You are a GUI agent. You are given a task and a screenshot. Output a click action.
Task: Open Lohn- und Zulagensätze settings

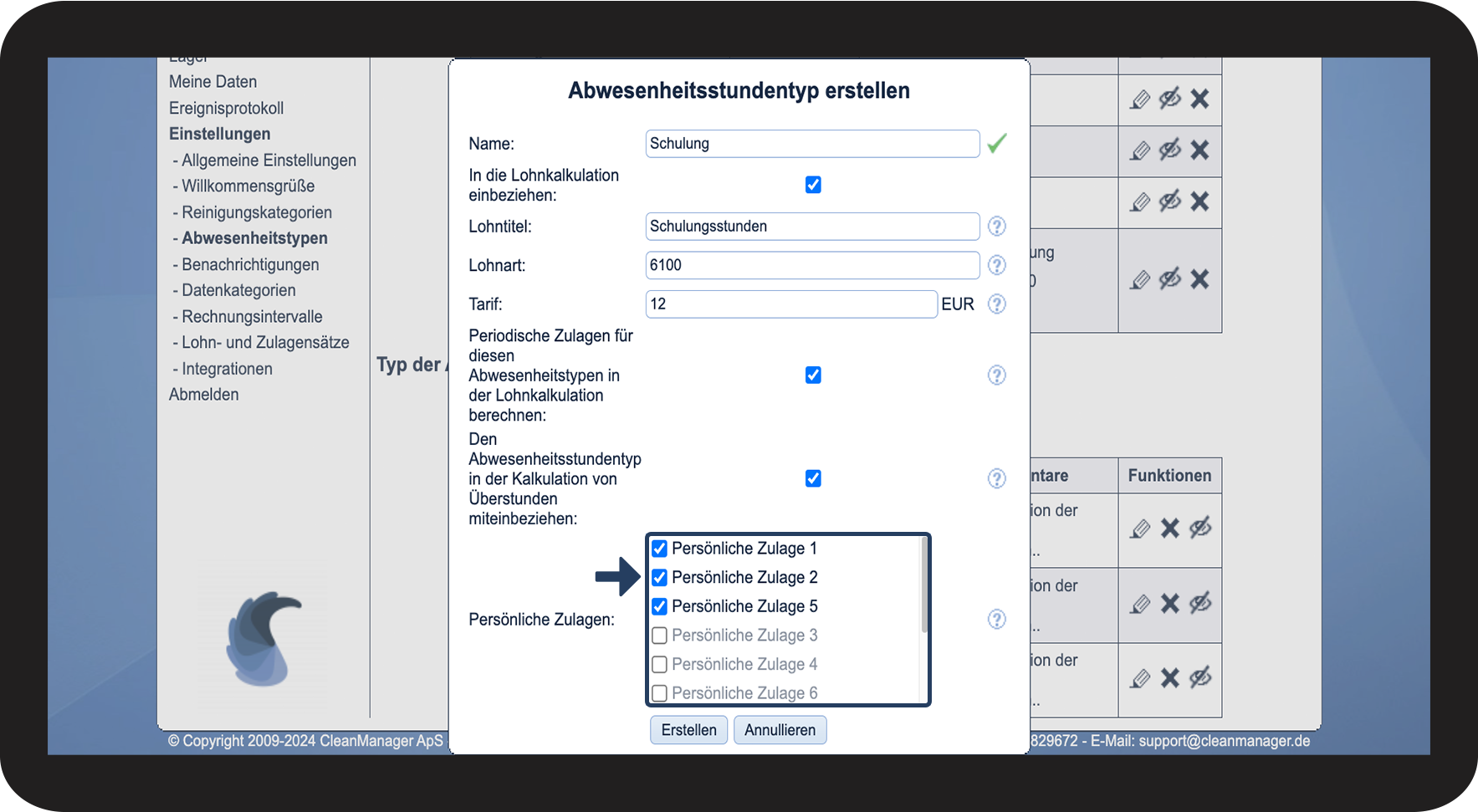[x=265, y=343]
